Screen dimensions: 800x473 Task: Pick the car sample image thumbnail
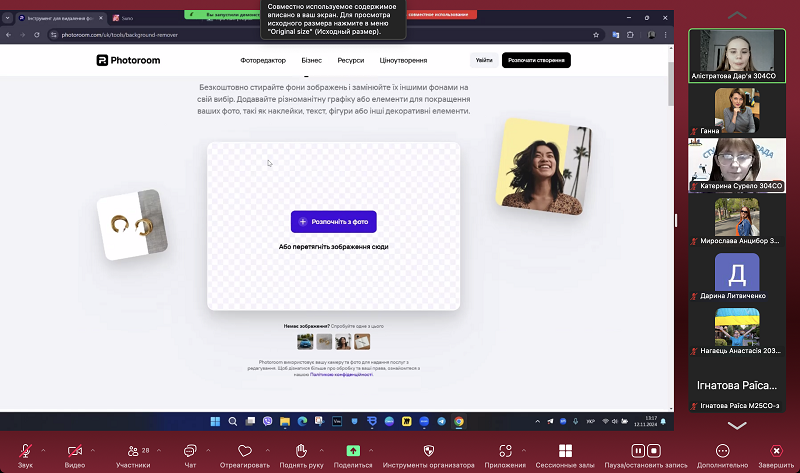point(305,341)
